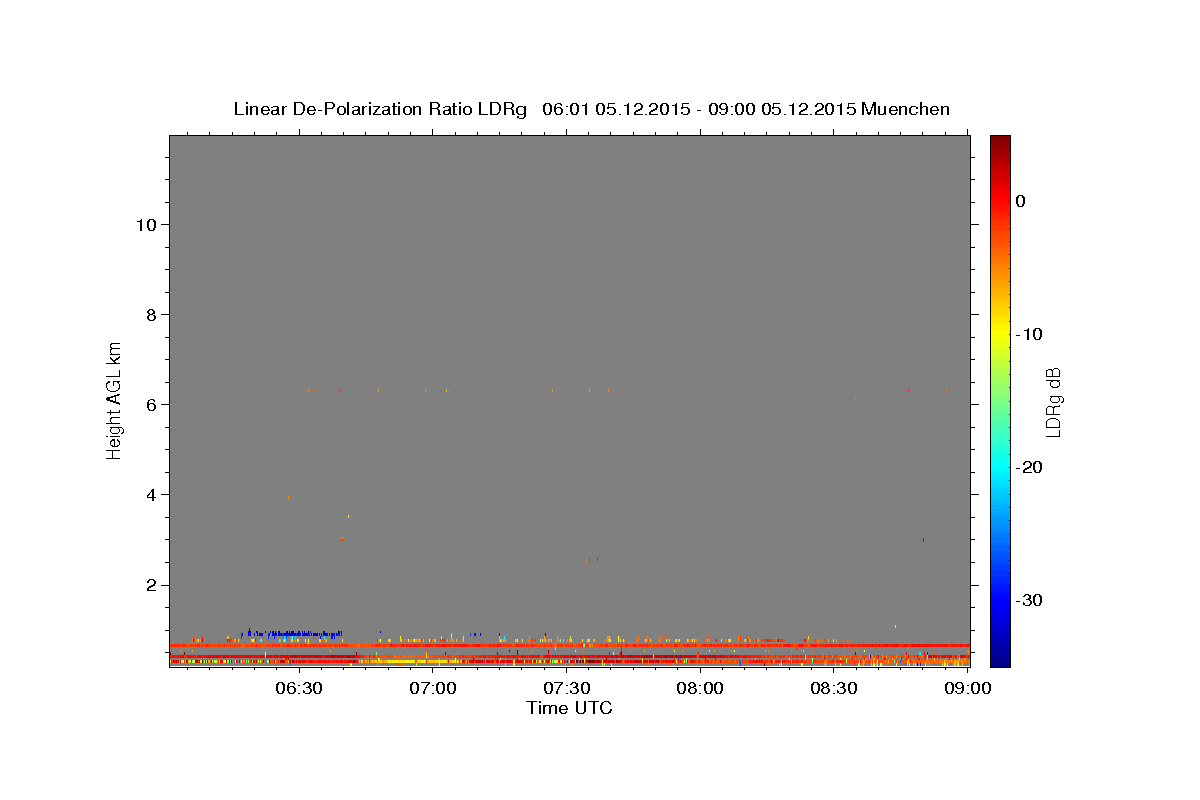Click the colorbar value label -30
1200x800 pixels.
point(1029,600)
